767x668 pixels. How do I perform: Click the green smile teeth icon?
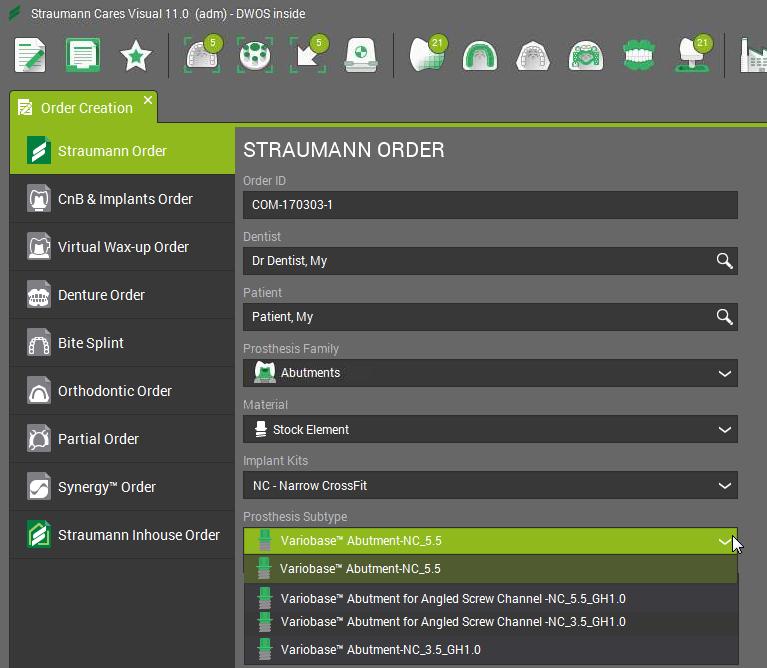click(x=638, y=56)
